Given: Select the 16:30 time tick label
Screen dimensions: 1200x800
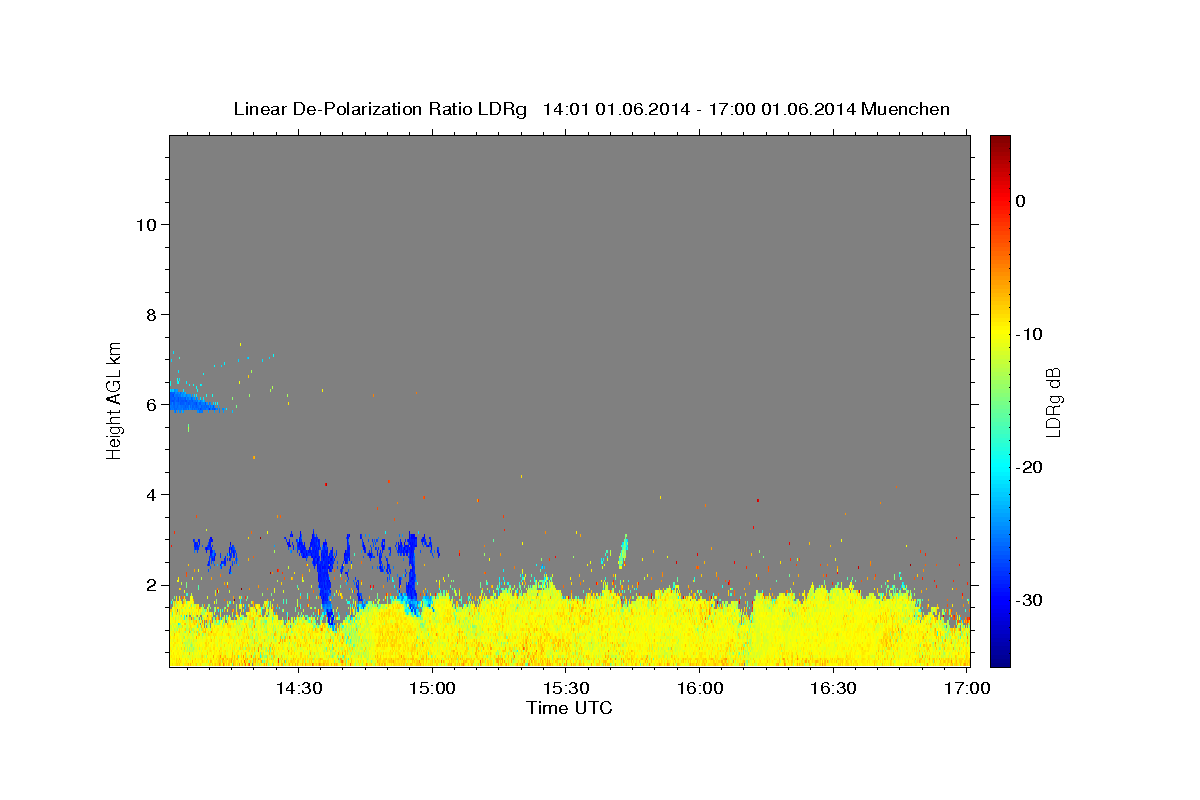Looking at the screenshot, I should (x=833, y=688).
